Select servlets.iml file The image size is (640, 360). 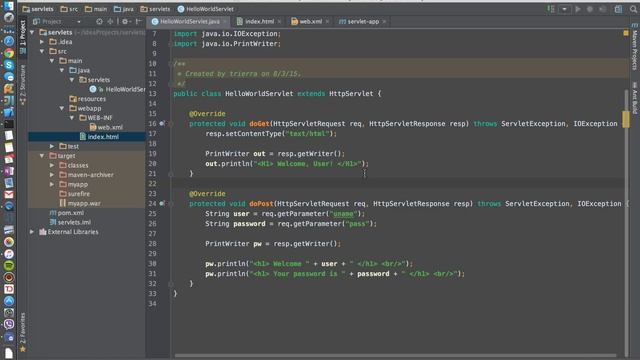click(70, 222)
